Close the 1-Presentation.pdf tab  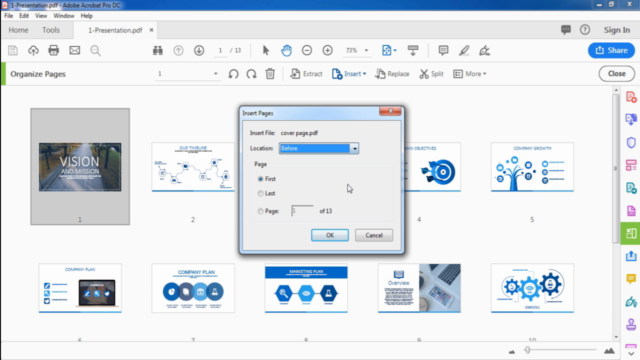pos(151,30)
